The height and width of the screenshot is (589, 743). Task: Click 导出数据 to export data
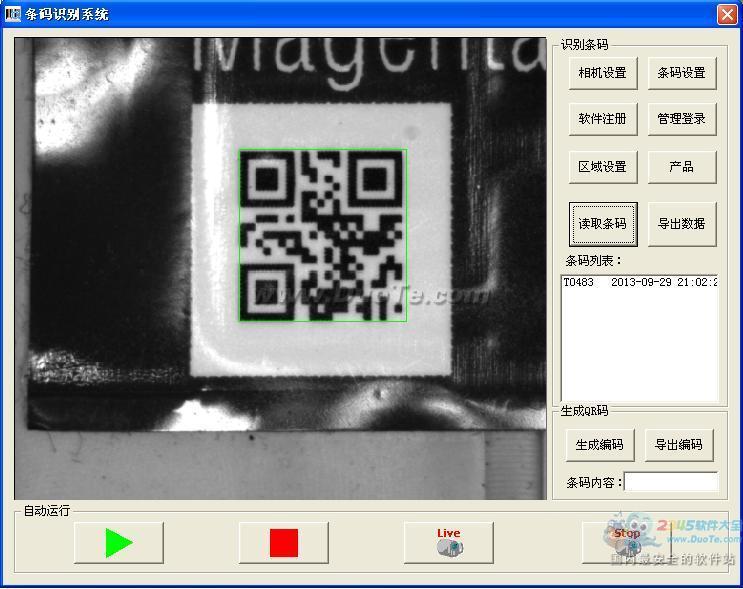(x=681, y=224)
